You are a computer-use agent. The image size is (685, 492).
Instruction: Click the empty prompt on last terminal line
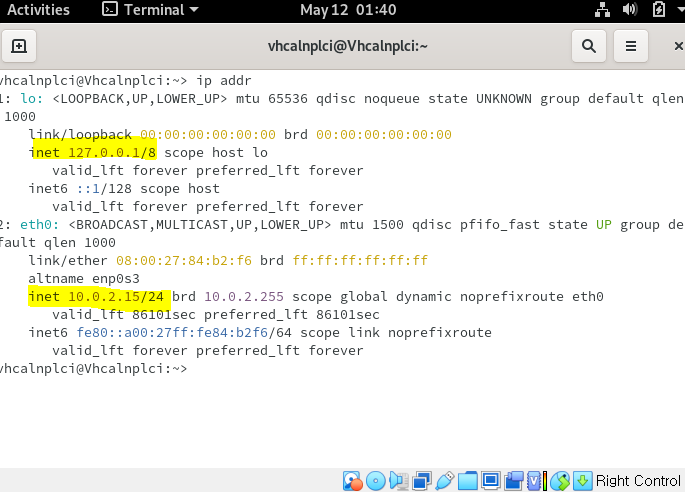[93, 369]
